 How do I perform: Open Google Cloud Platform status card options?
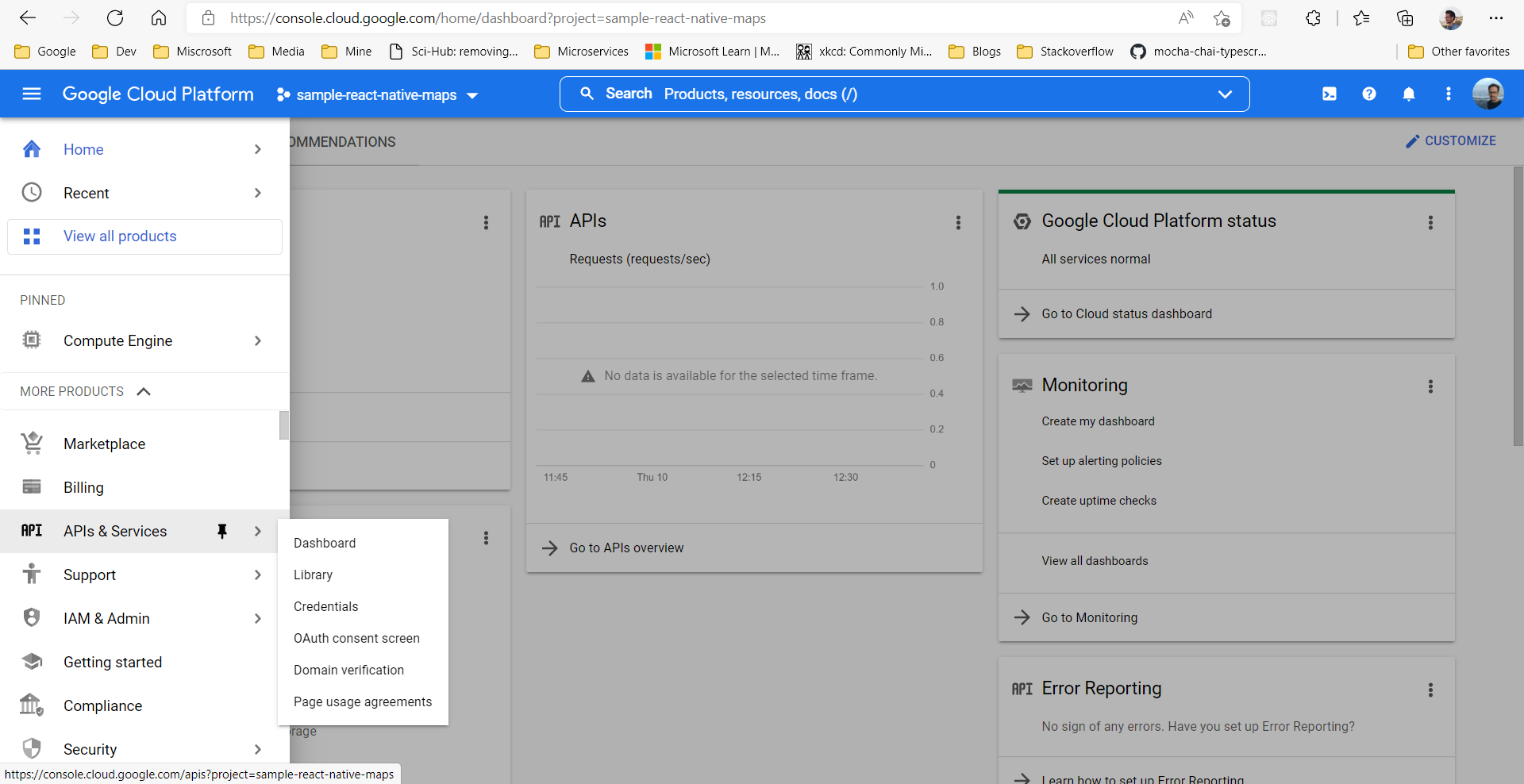click(x=1430, y=223)
